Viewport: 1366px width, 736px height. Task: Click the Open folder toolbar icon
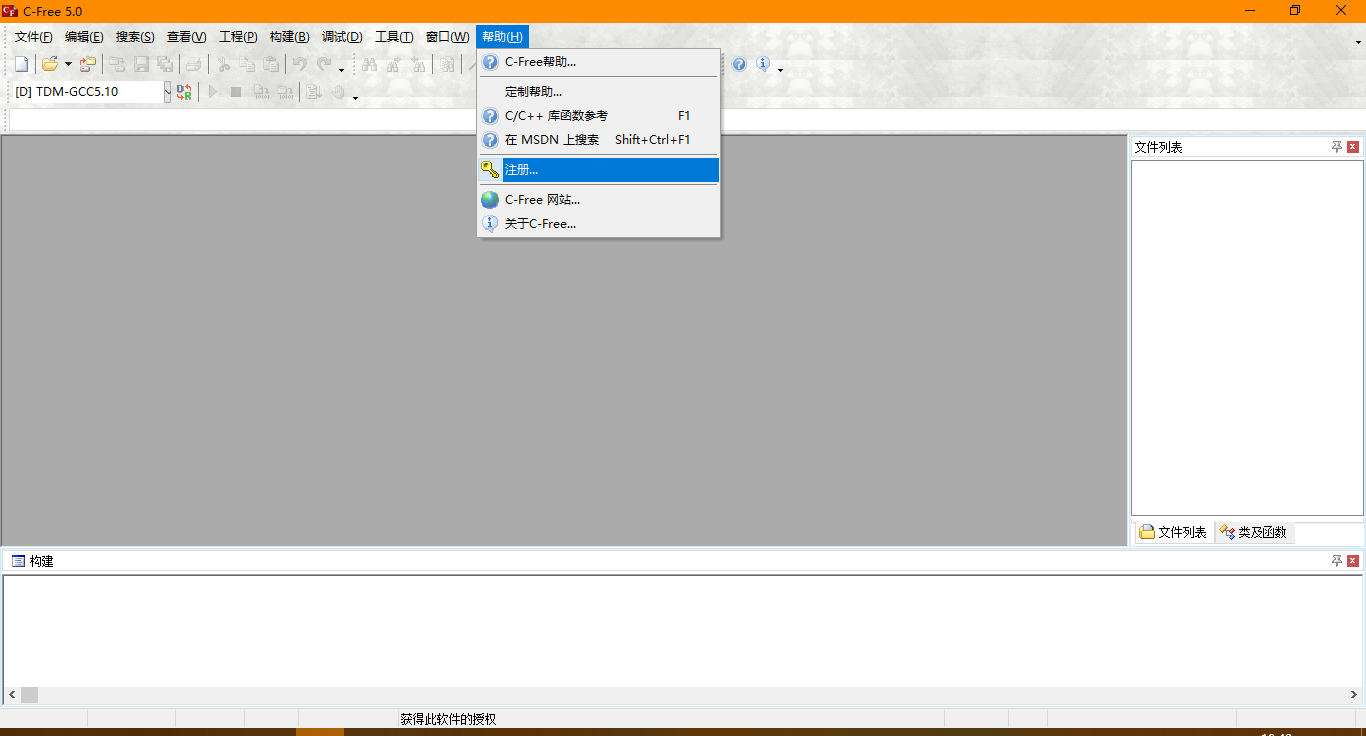tap(49, 64)
